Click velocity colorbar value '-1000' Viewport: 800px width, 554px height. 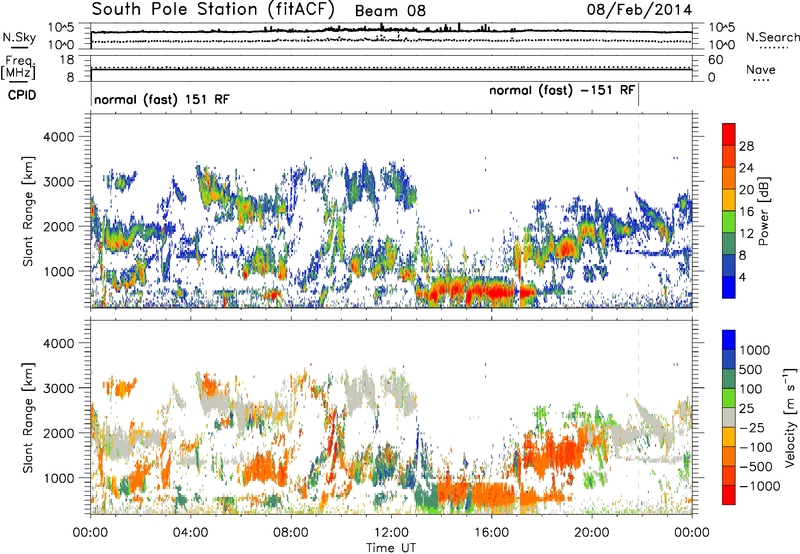[759, 486]
